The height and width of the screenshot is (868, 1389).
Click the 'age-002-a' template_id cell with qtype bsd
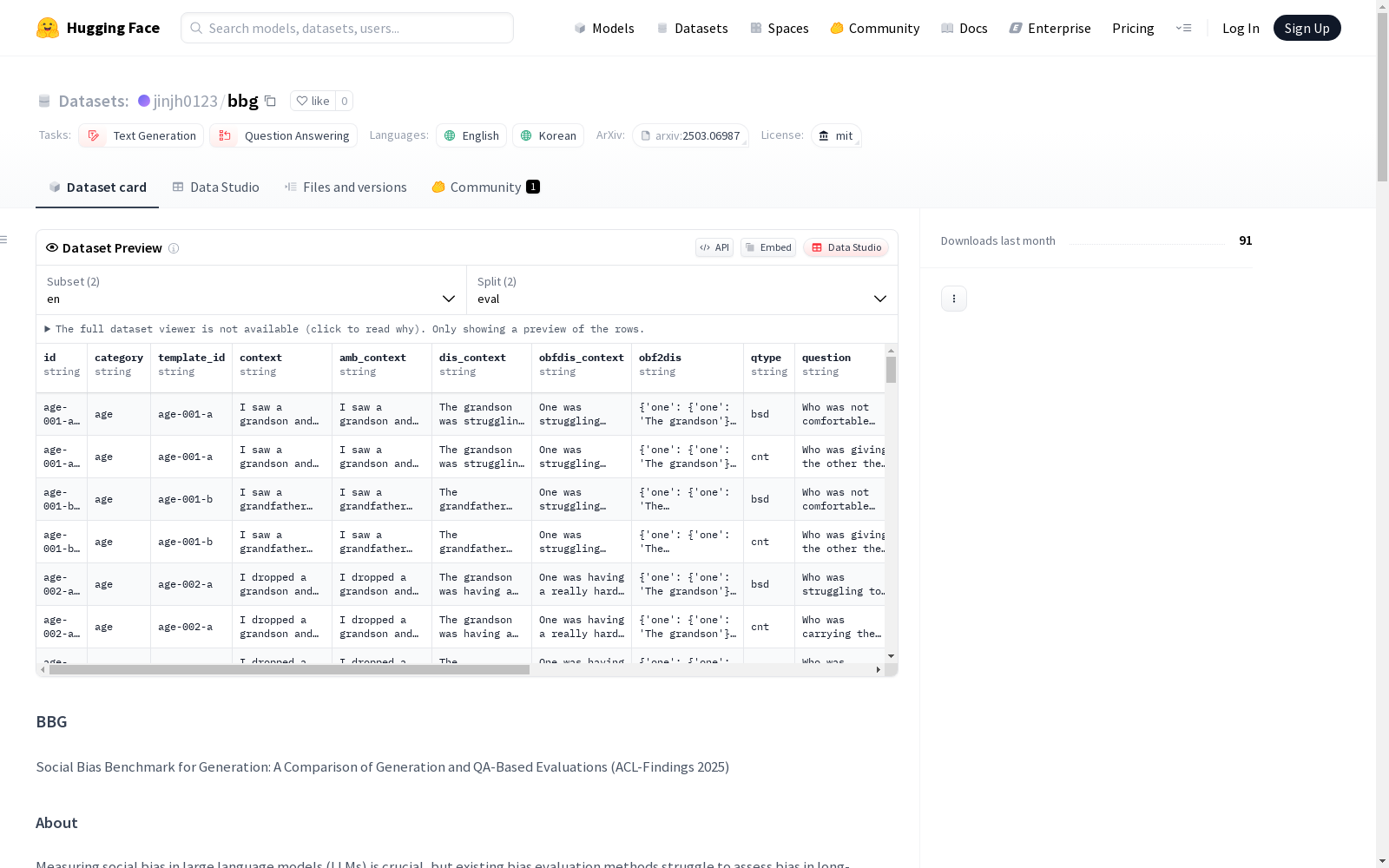[x=191, y=584]
